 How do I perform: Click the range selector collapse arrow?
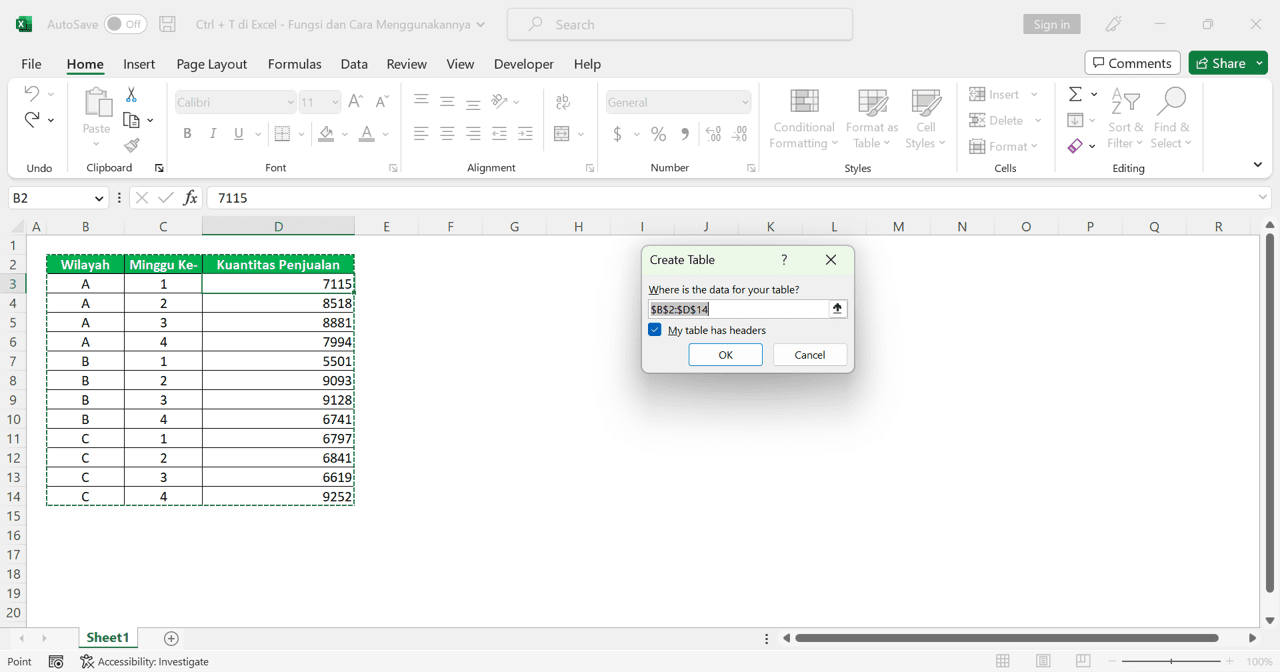click(x=837, y=309)
